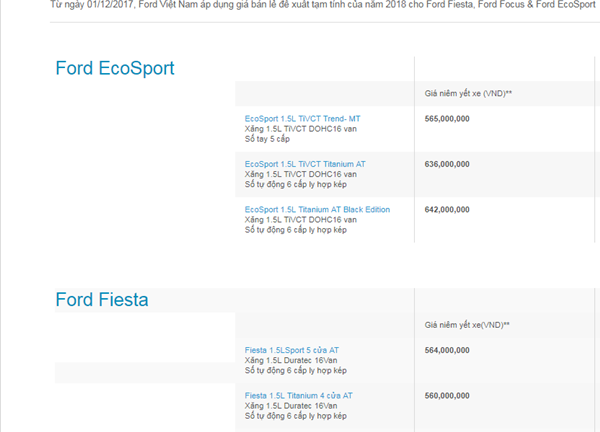Viewport: 600px width, 432px height.
Task: Click the 565,000,000 price for Trend MT
Action: (447, 118)
